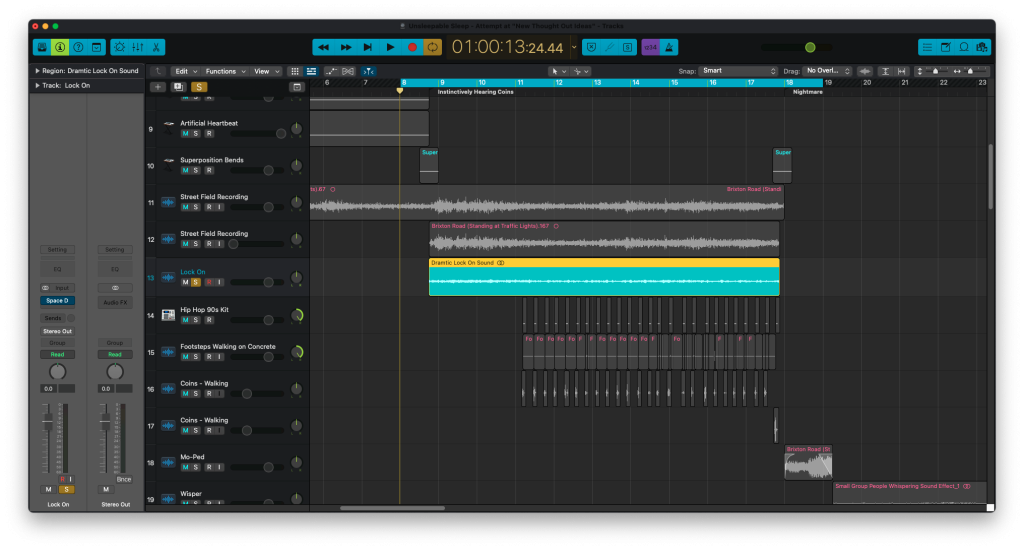
Task: Expand the Track Lock On disclosure triangle
Action: pos(37,86)
